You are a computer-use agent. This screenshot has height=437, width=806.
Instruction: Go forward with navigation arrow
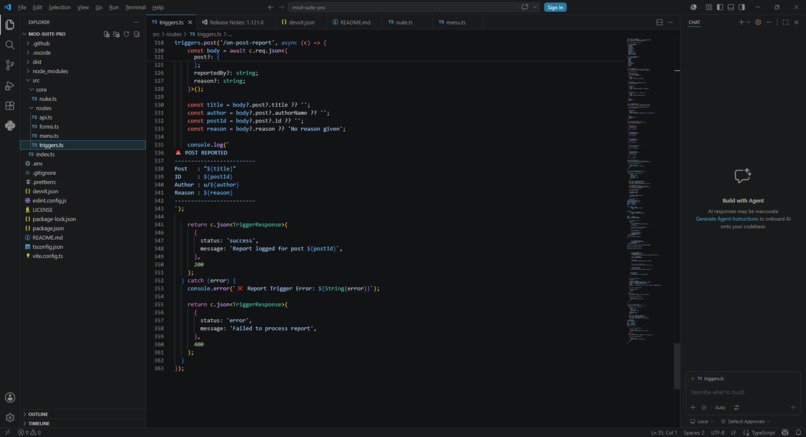tap(282, 7)
